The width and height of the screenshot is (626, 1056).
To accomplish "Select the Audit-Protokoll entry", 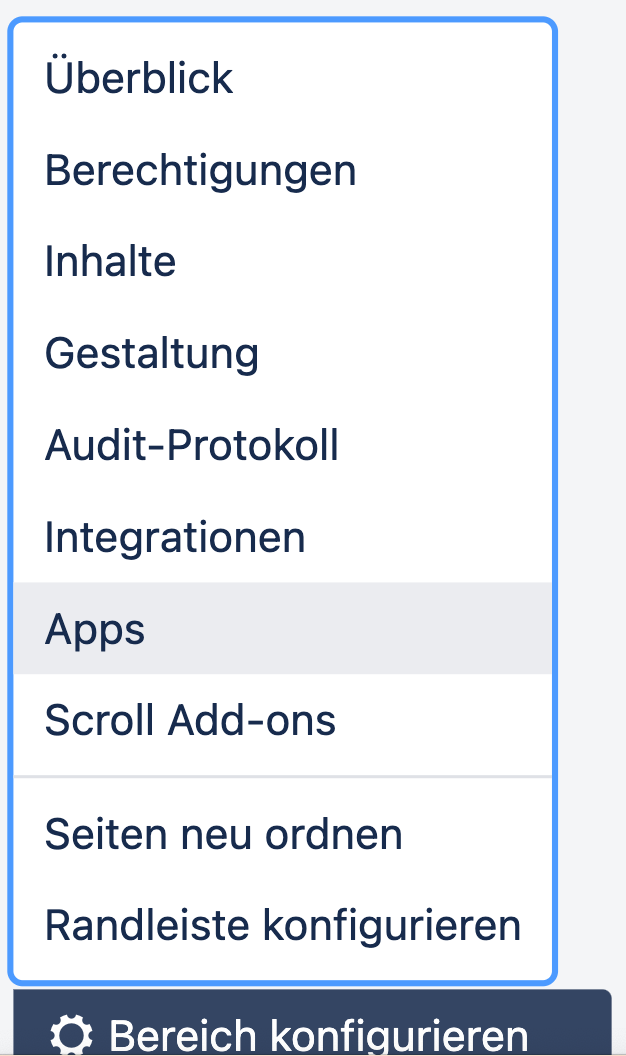I will [192, 445].
